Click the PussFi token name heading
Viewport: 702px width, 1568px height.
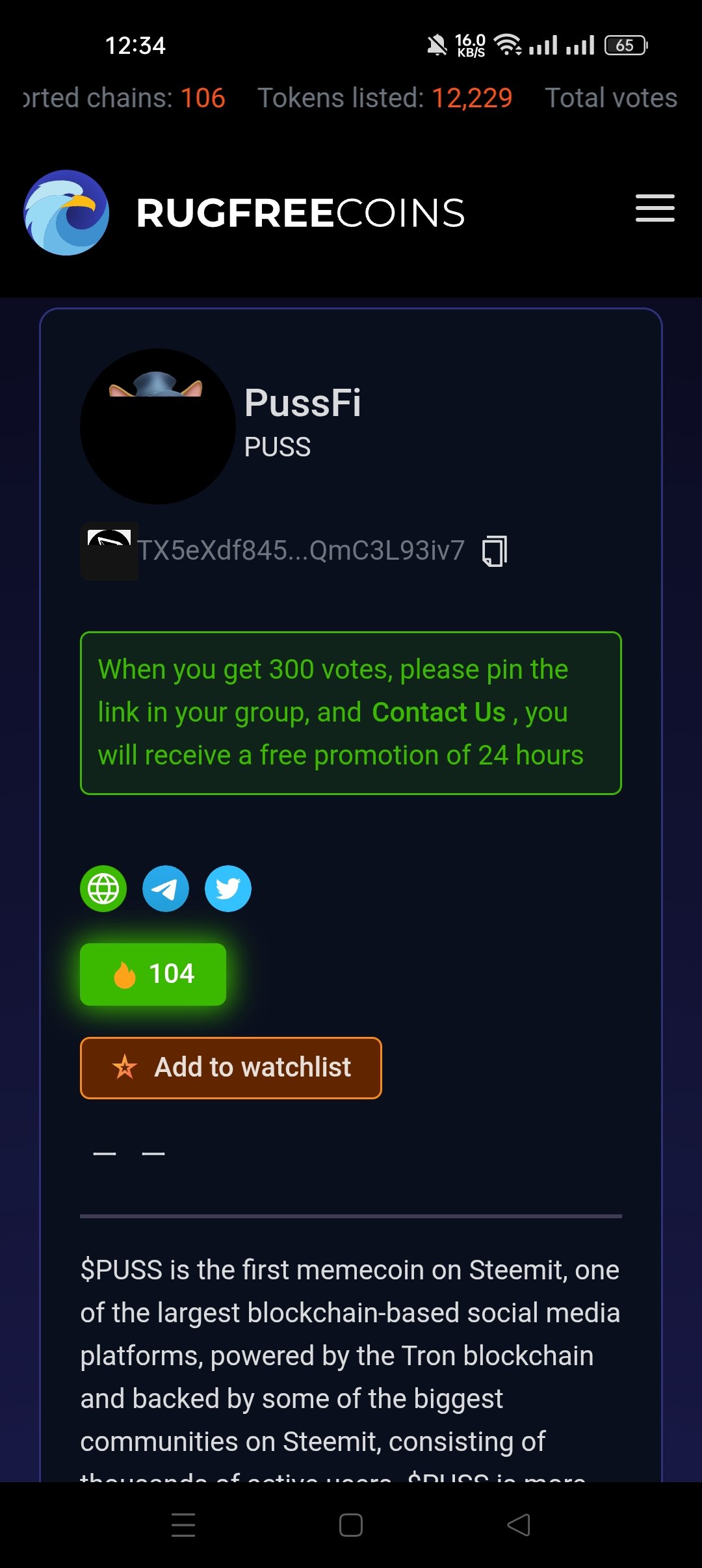coord(302,402)
